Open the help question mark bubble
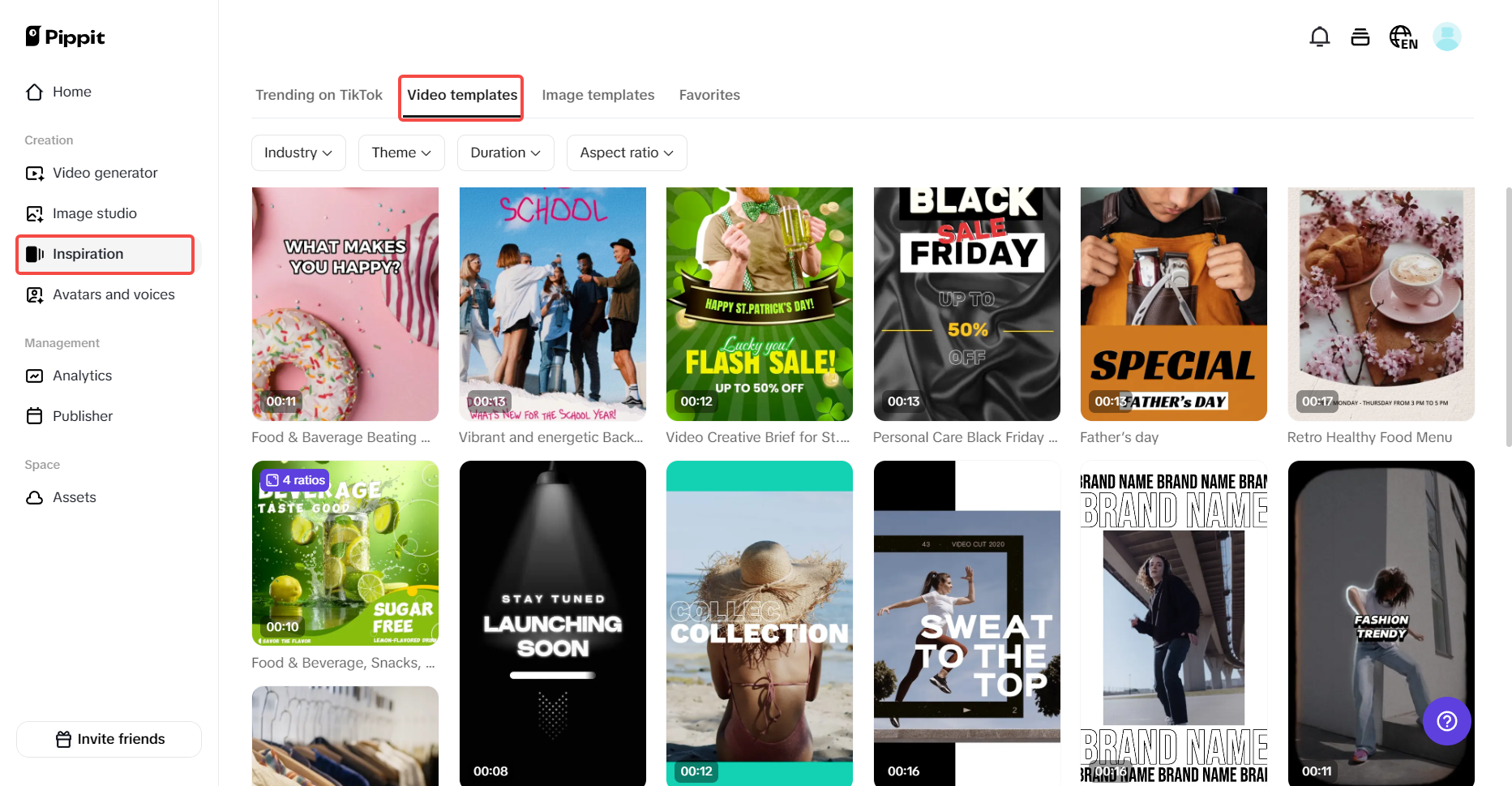Image resolution: width=1512 pixels, height=786 pixels. (1447, 721)
